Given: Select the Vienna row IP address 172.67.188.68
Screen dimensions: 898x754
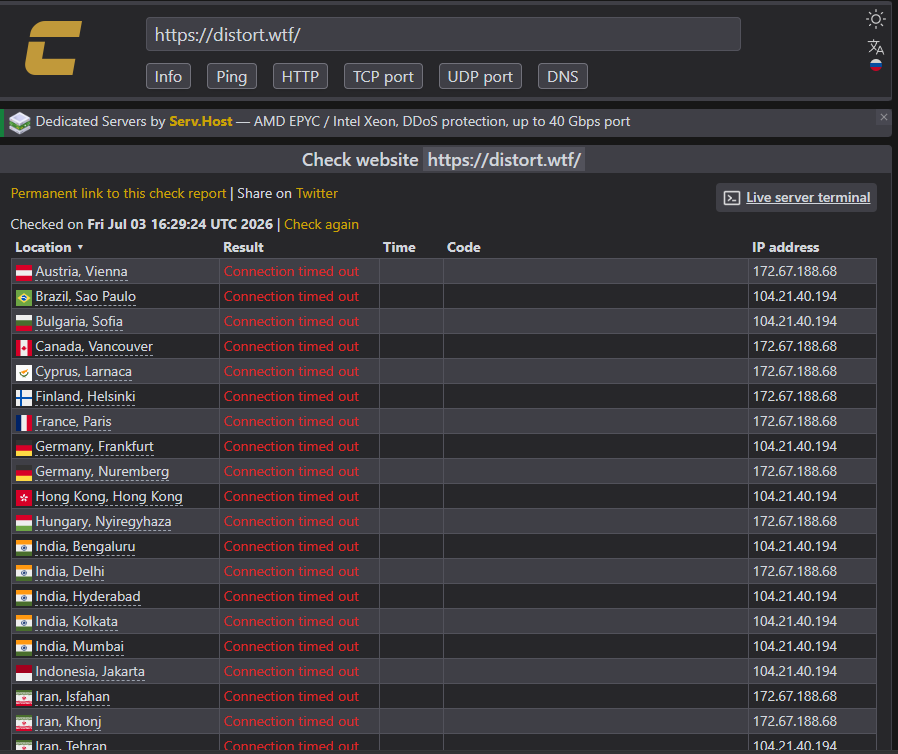Looking at the screenshot, I should coord(794,271).
